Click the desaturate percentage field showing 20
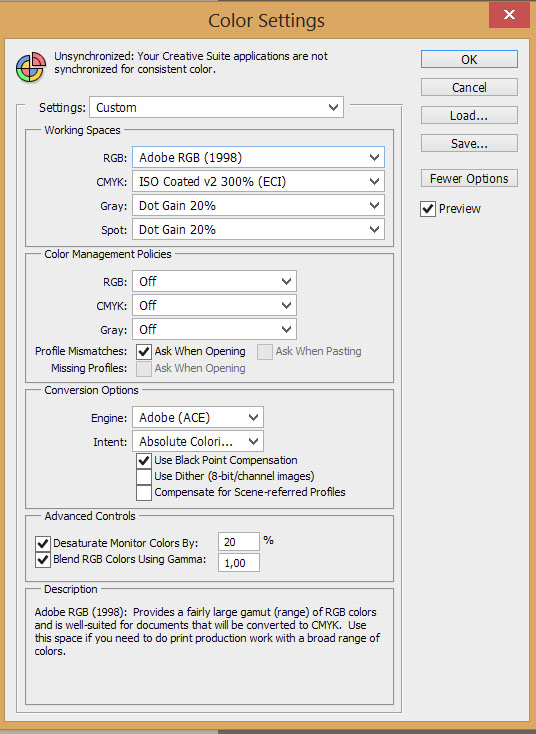Viewport: 536px width, 734px height. [x=239, y=542]
